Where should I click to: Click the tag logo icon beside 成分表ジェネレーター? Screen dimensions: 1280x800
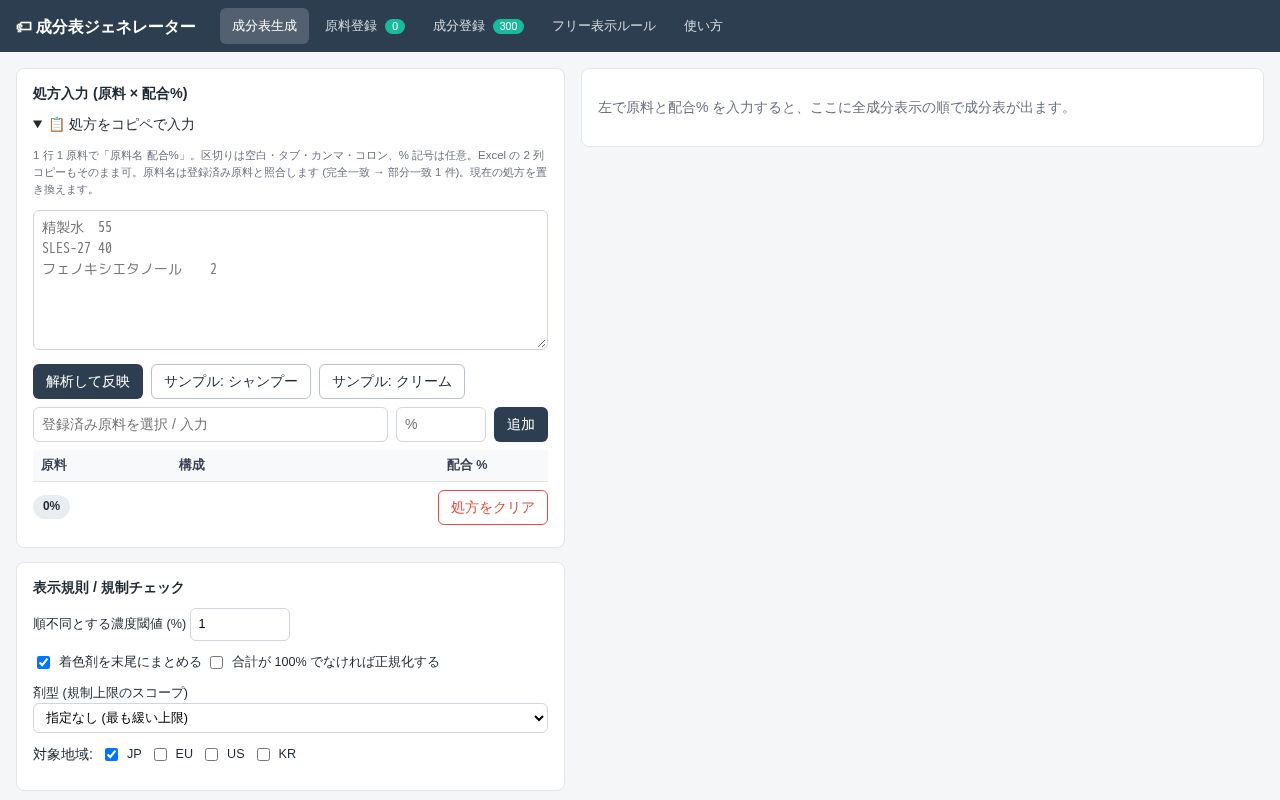point(24,27)
